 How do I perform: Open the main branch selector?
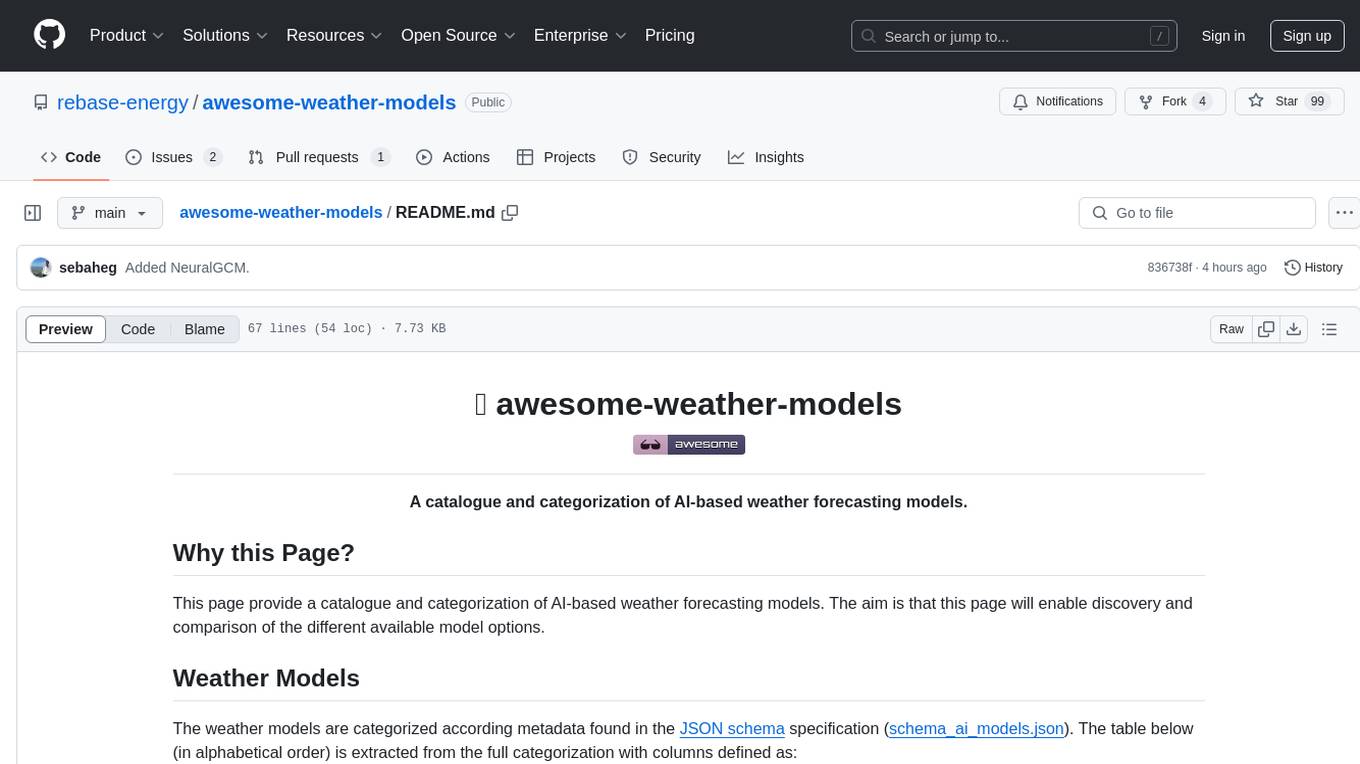[109, 213]
